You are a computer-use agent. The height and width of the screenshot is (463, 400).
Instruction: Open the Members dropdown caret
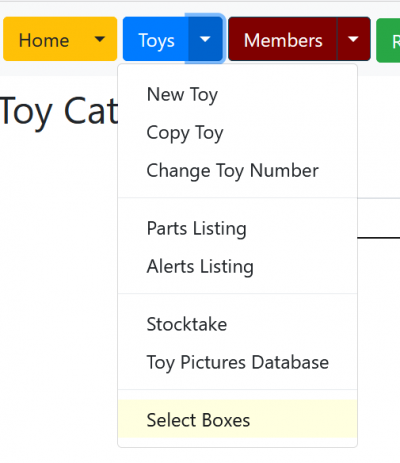(x=353, y=39)
